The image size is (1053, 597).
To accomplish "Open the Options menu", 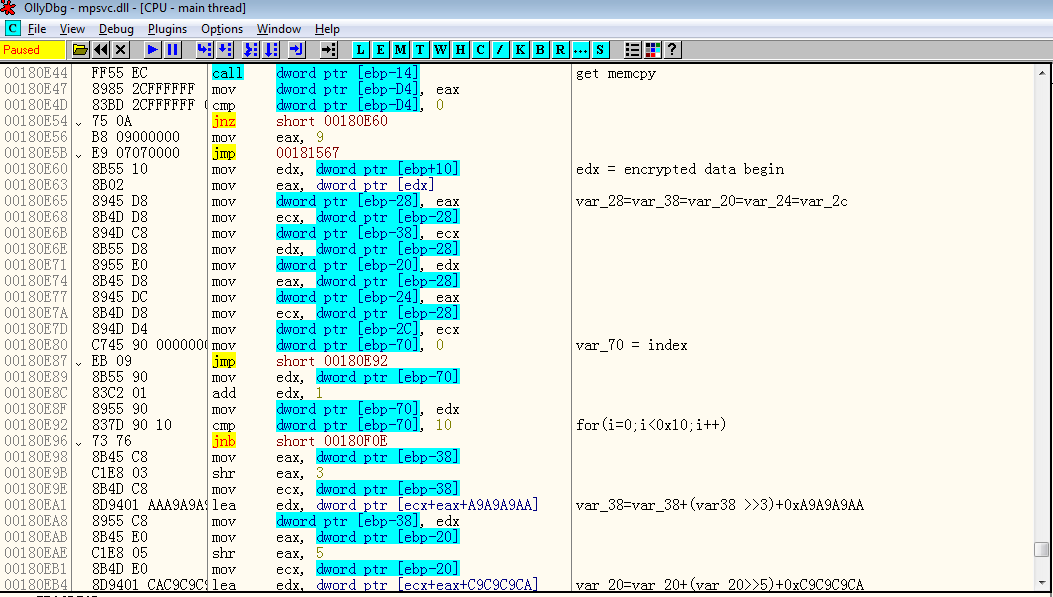I will [222, 29].
